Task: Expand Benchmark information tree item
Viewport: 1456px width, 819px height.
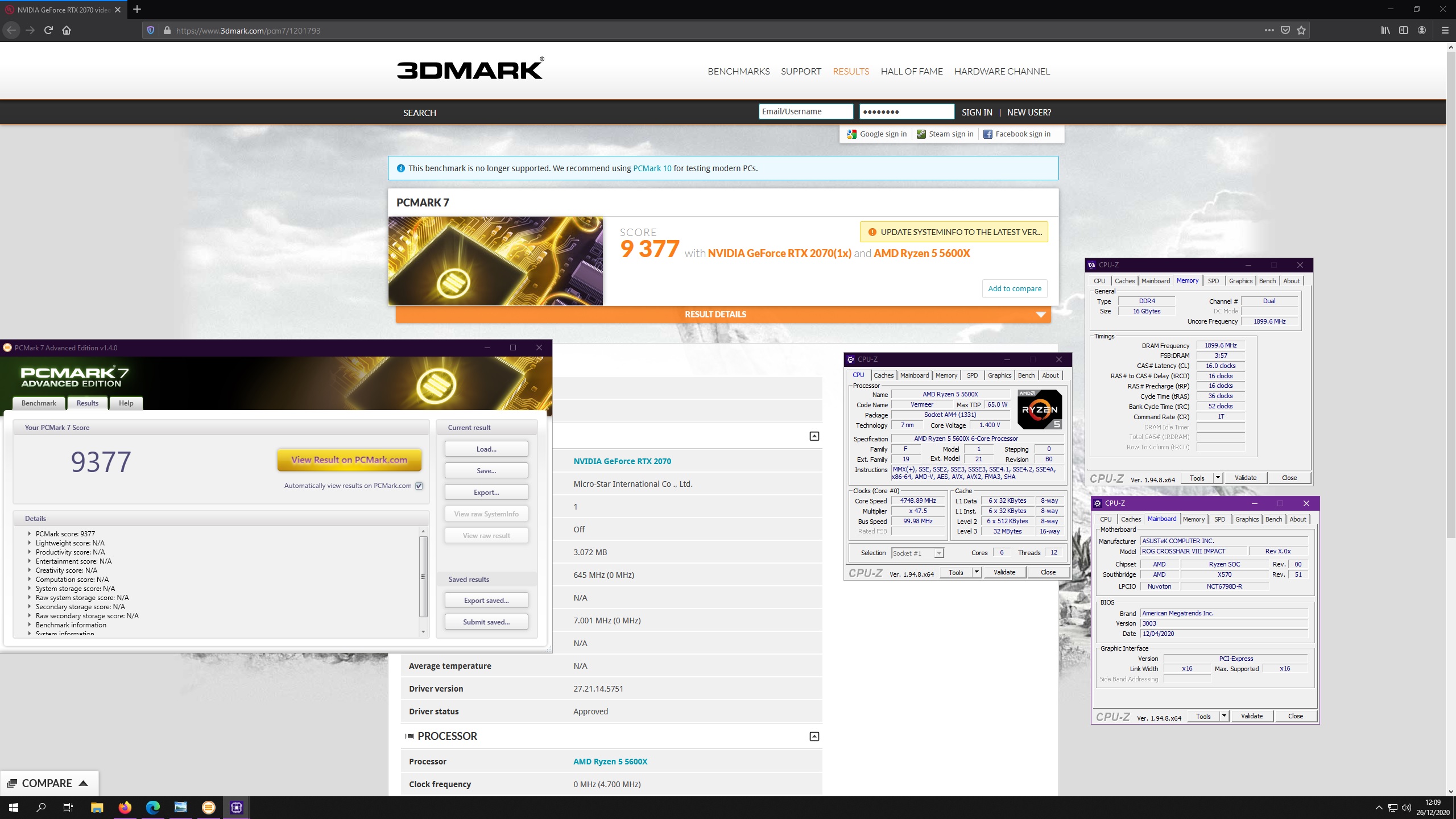Action: coord(30,625)
